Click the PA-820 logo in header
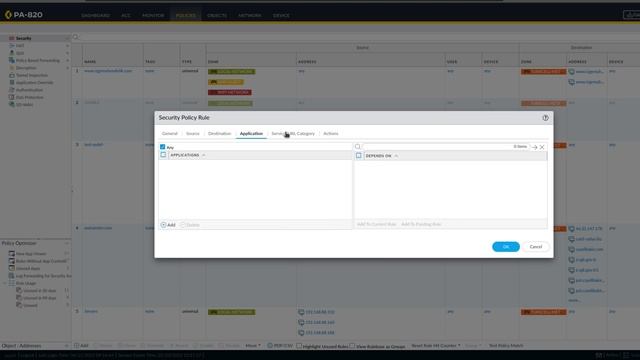Viewport: 640px width, 360px height. 24,15
